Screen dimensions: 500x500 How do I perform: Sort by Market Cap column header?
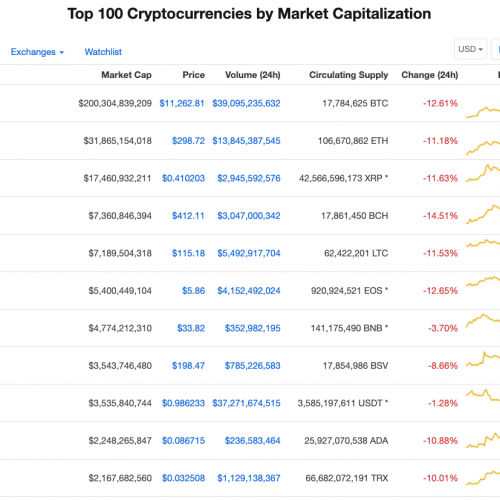pos(126,75)
